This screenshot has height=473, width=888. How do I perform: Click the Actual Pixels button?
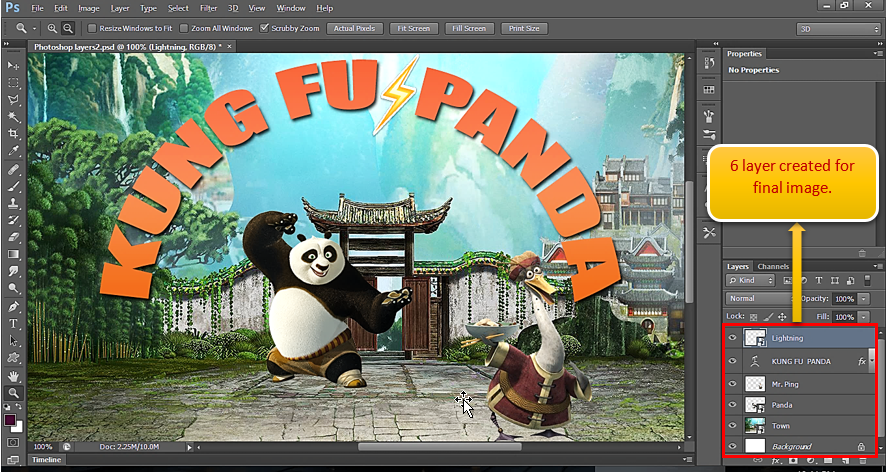pos(355,28)
